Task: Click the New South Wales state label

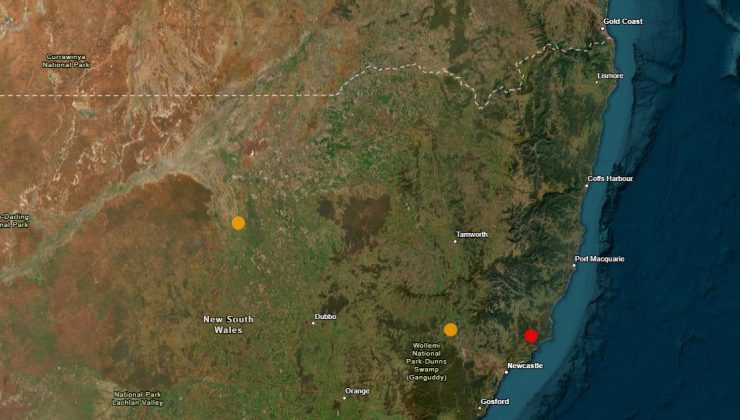Action: (229, 324)
